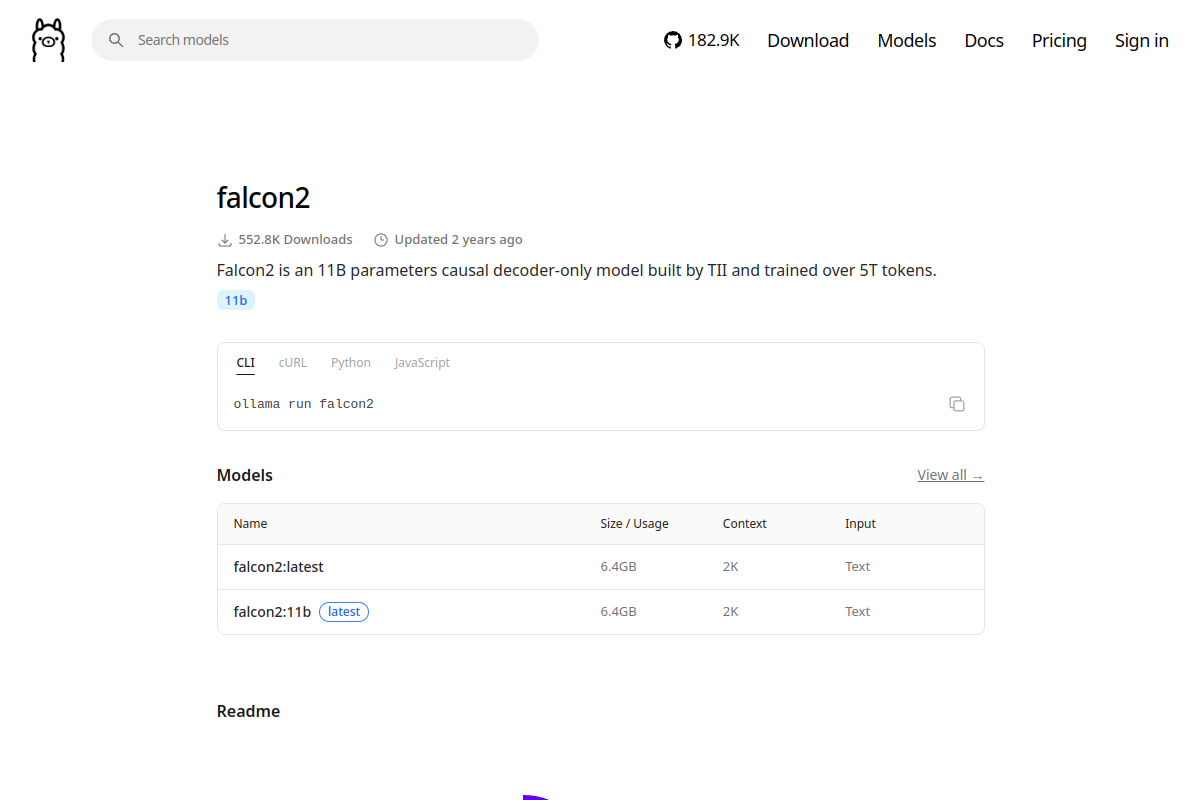Open the Docs page
This screenshot has width=1200, height=800.
pyautogui.click(x=984, y=40)
